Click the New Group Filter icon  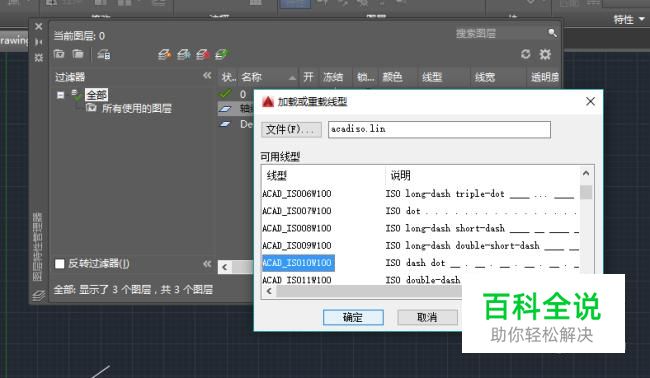(x=78, y=54)
